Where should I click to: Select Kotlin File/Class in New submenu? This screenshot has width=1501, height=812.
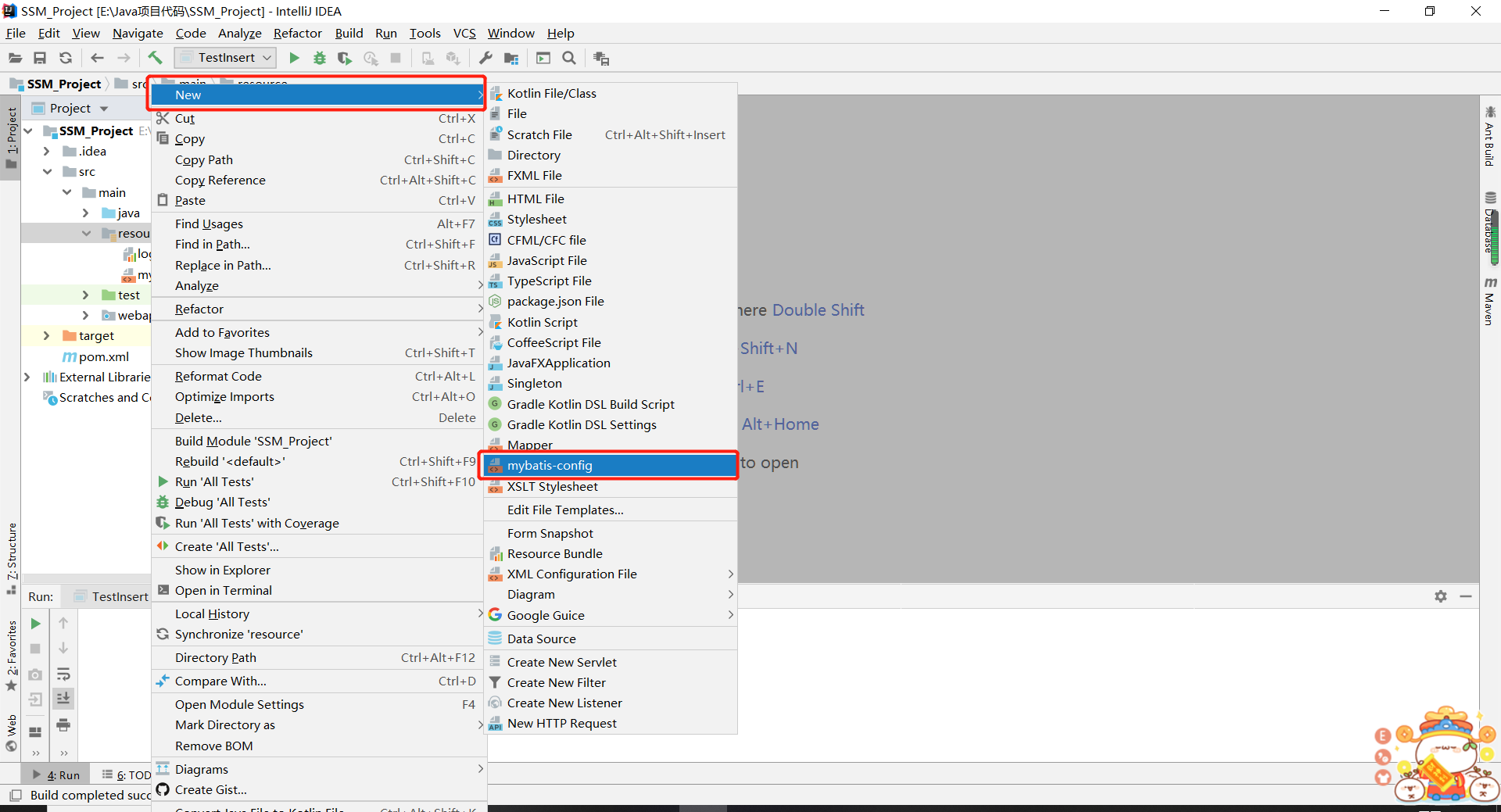point(611,93)
